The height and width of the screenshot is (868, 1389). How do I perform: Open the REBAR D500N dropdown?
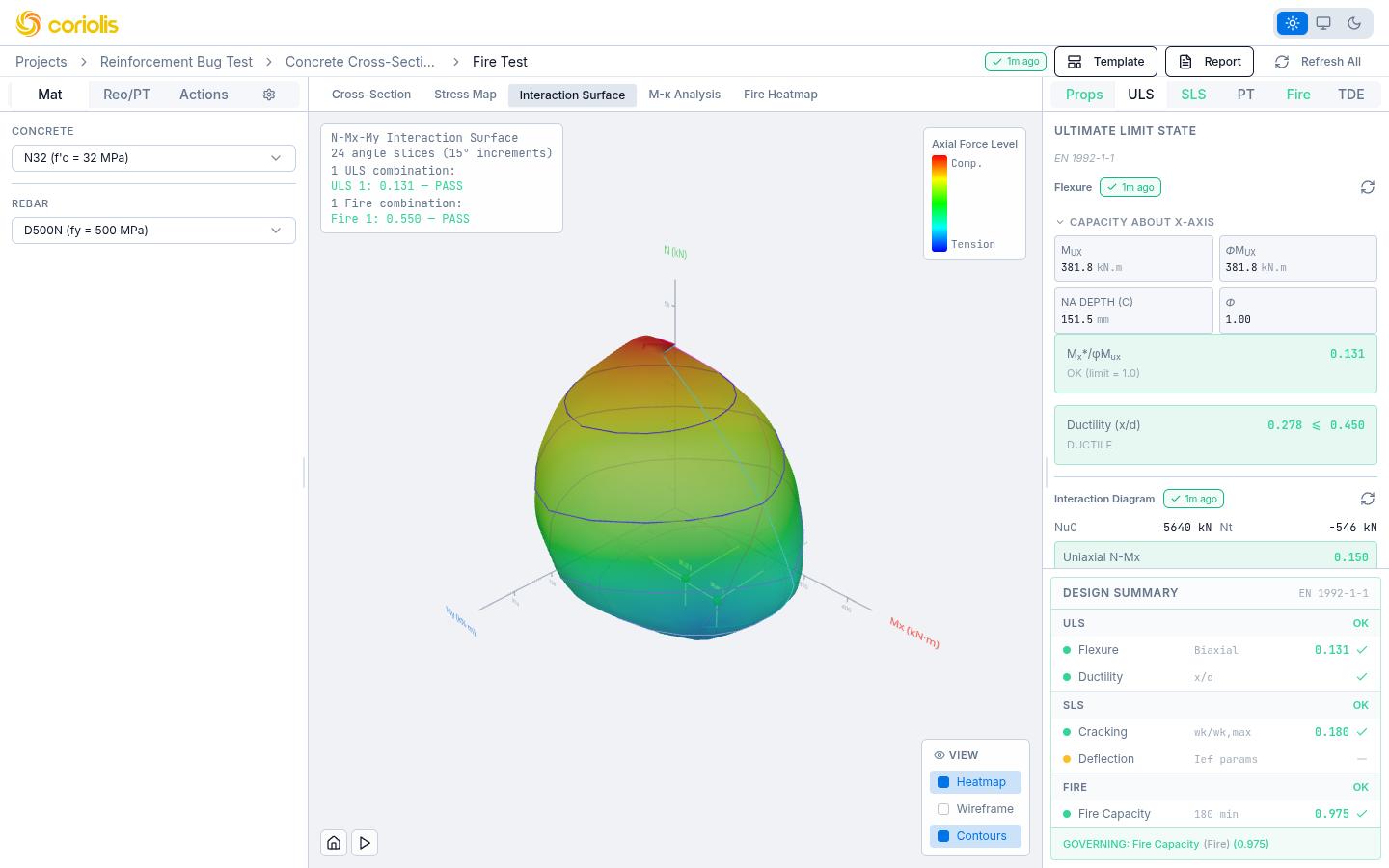pos(152,230)
